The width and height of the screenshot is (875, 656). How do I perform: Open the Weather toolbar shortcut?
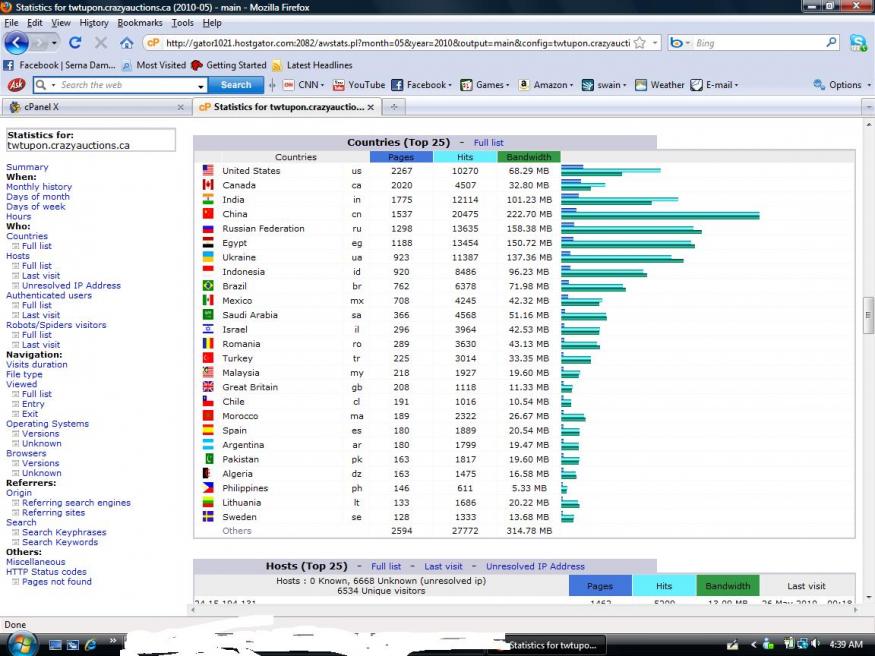click(660, 85)
